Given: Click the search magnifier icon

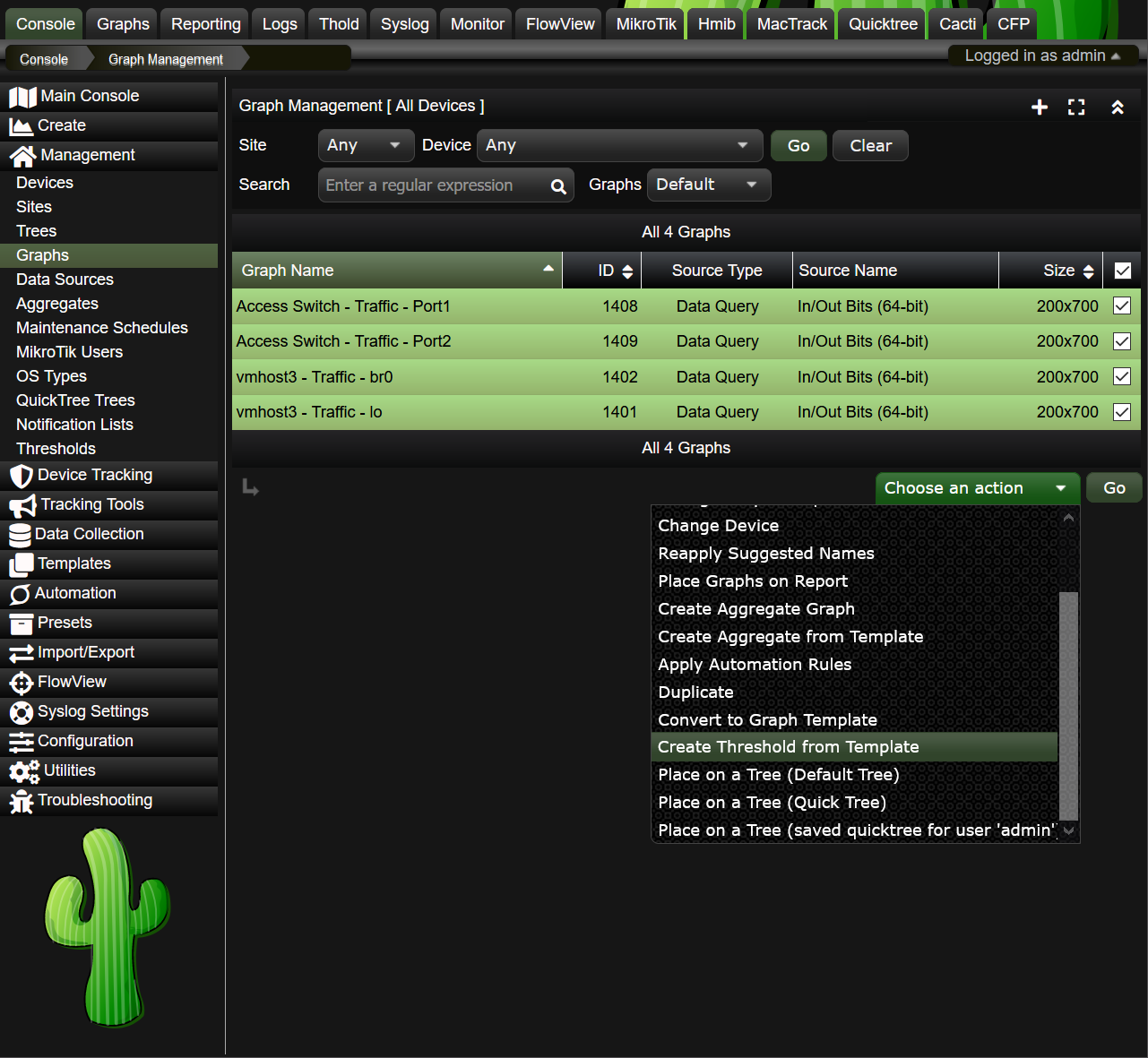Looking at the screenshot, I should 558,186.
